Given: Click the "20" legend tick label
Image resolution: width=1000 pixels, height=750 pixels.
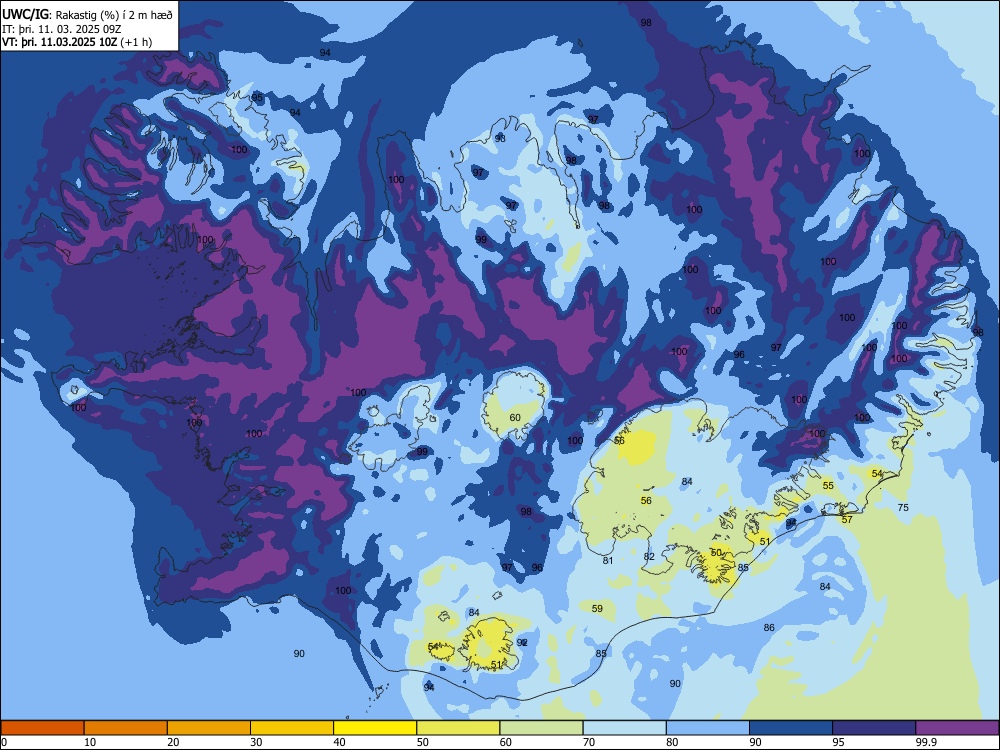Looking at the screenshot, I should click(x=173, y=742).
